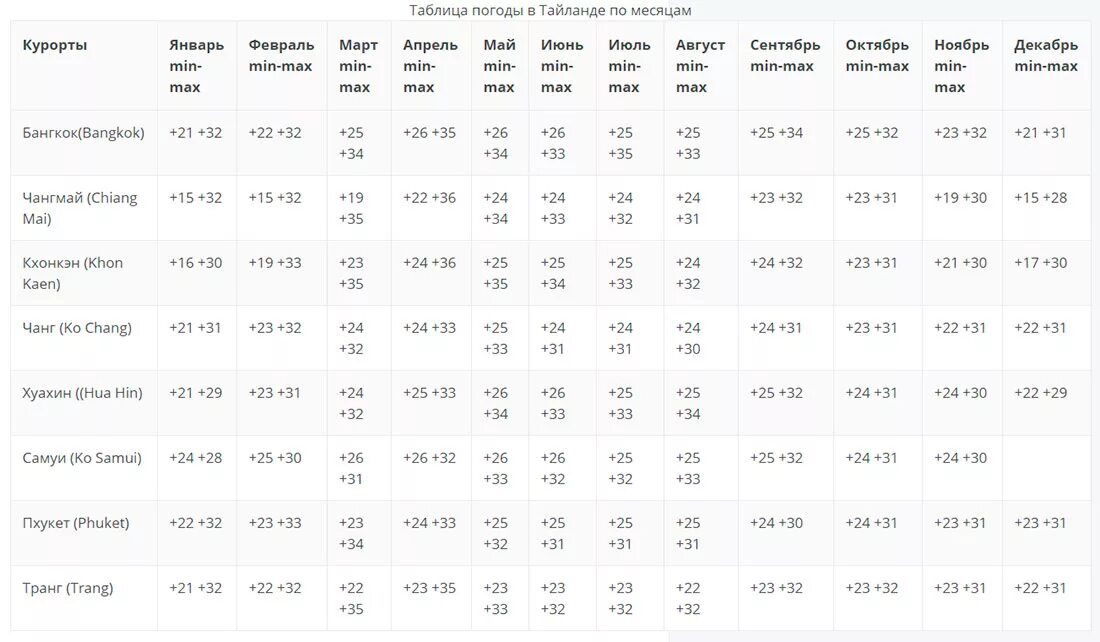Click the Сентябрь min-max column header

pos(785,55)
